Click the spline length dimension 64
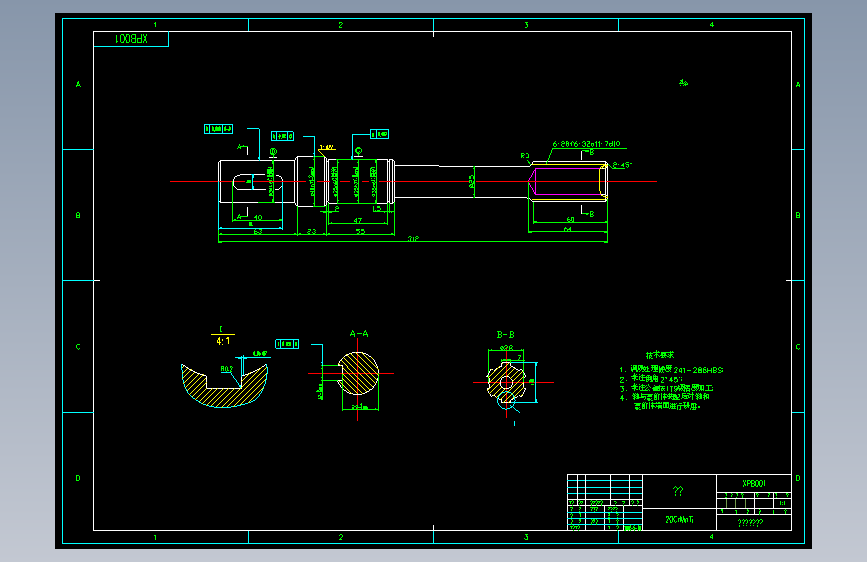Image resolution: width=867 pixels, height=562 pixels. pos(567,229)
